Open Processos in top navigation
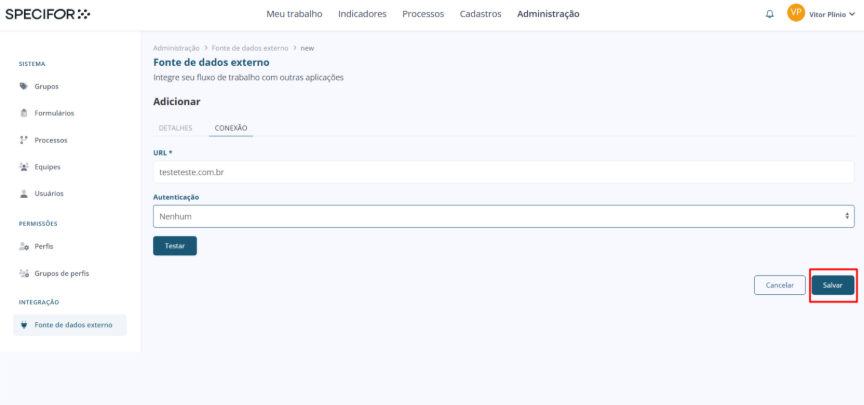Screen dimensions: 864x405 click(423, 14)
